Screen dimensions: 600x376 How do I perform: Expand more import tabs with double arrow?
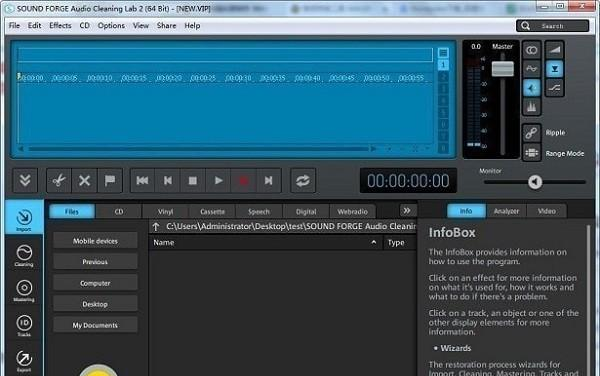(x=407, y=210)
